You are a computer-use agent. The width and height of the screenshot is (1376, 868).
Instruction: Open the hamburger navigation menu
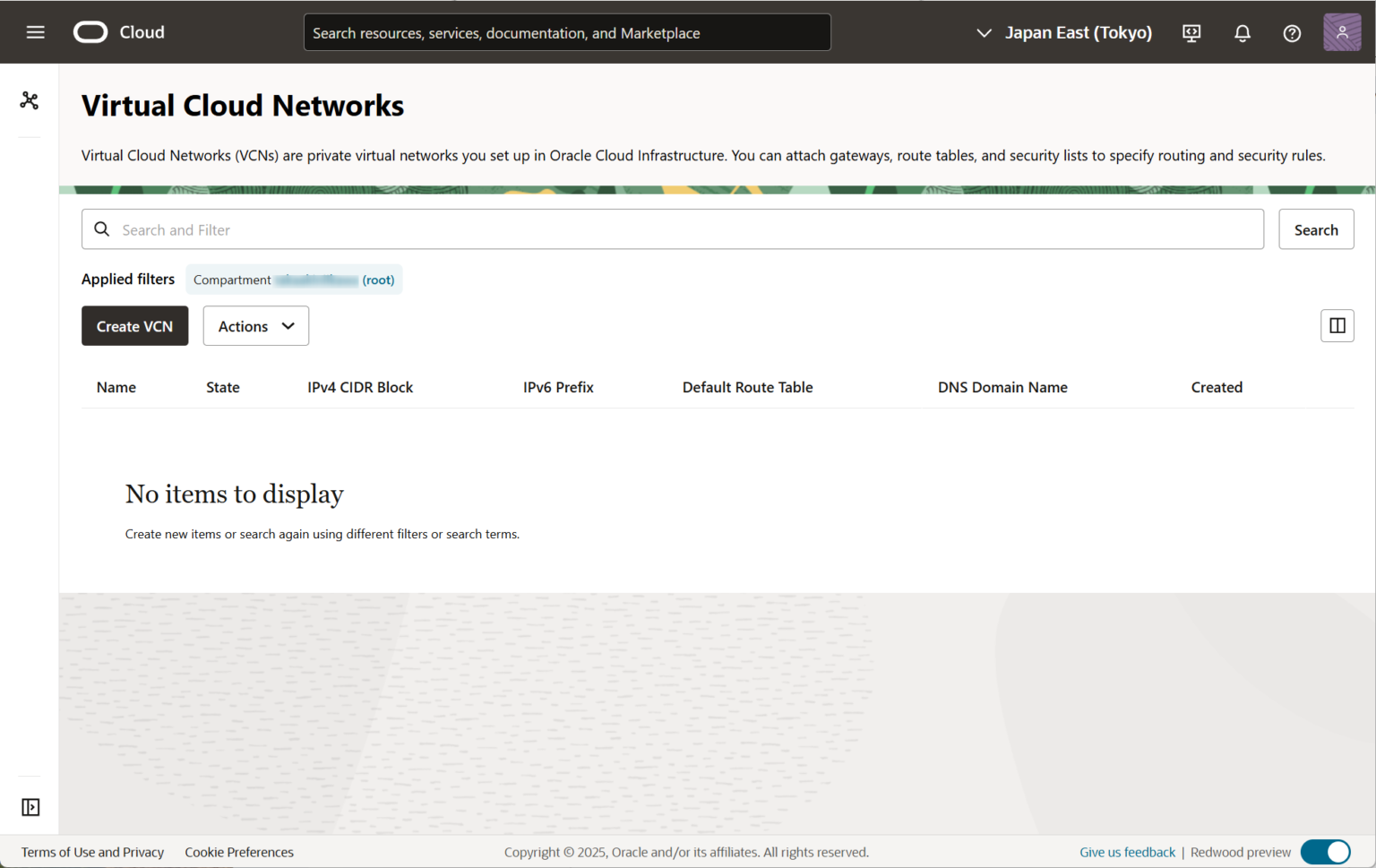click(35, 32)
